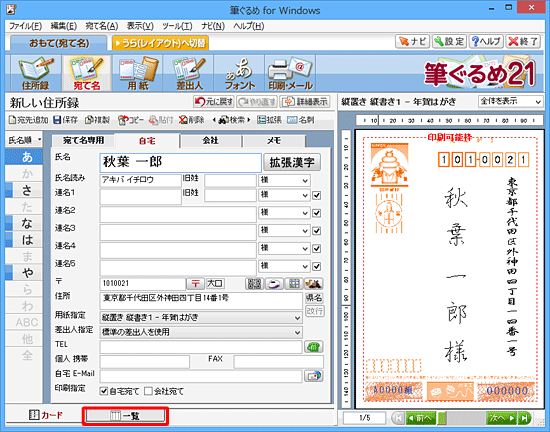
Task: Open the ファイル(F) menu
Action: tap(25, 26)
